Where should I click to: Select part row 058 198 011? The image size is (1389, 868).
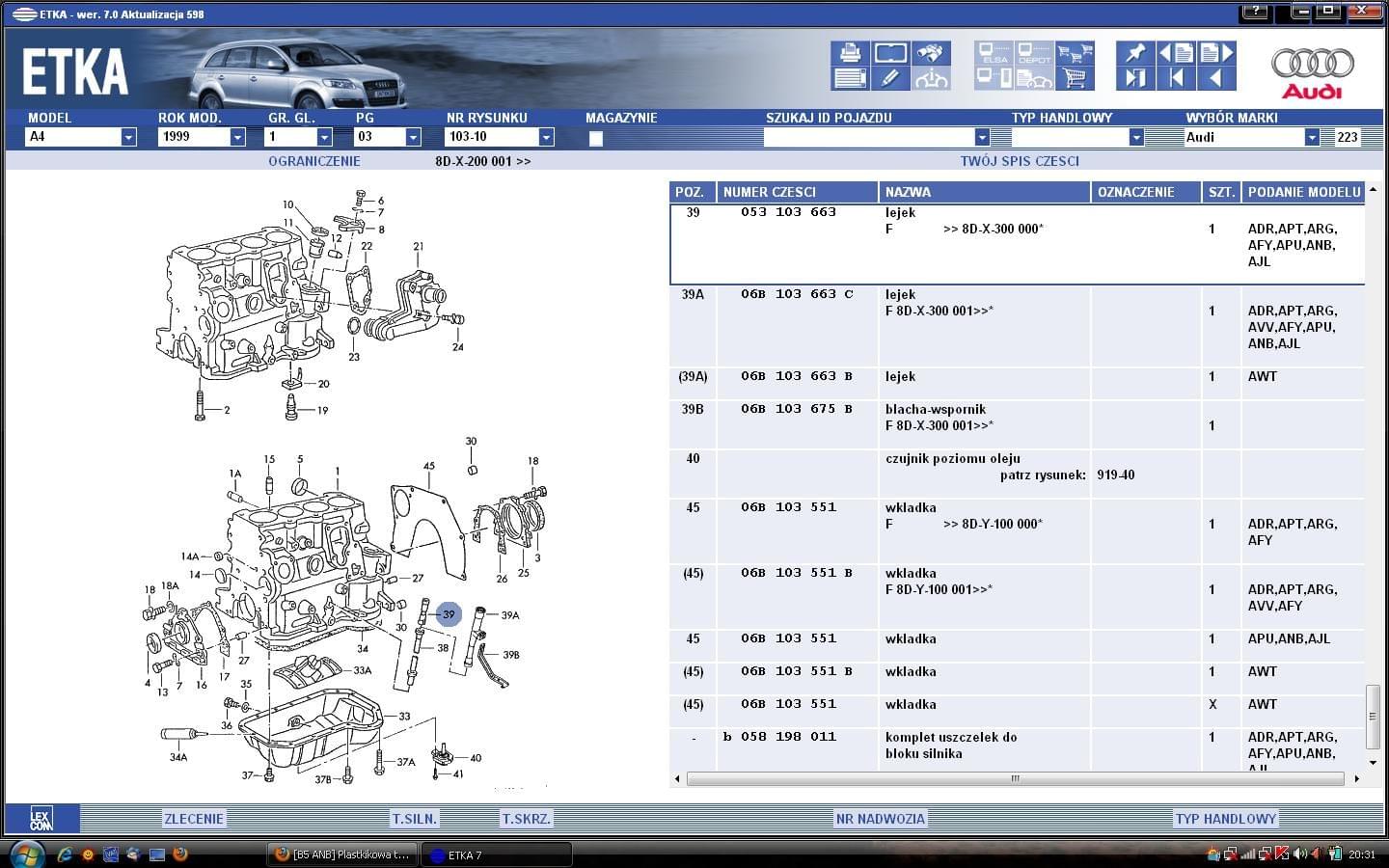pos(1018,749)
